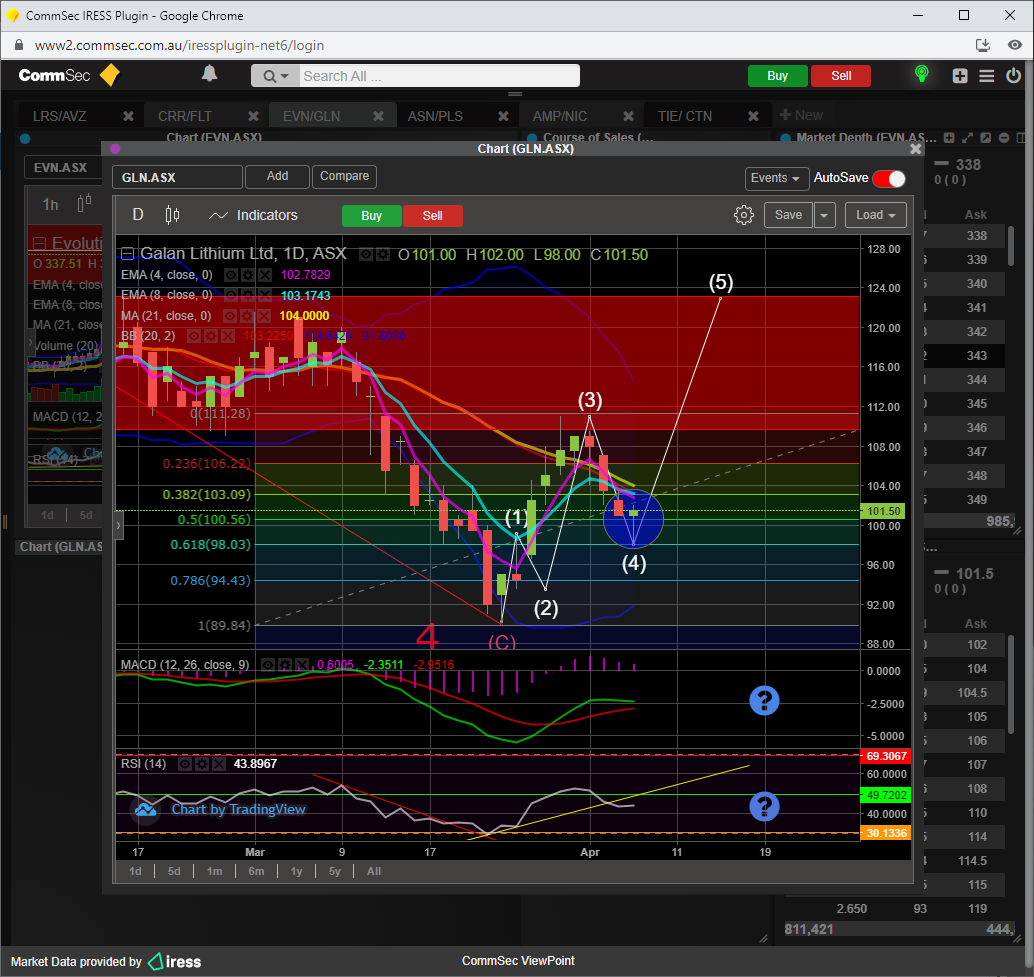Open settings gear for EMA (8, close, 0)
The width and height of the screenshot is (1034, 977).
coord(247,295)
